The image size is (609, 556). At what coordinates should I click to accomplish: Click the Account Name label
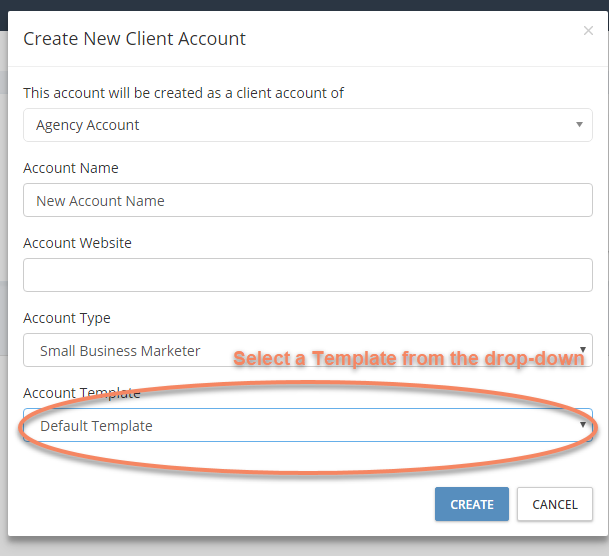(71, 168)
